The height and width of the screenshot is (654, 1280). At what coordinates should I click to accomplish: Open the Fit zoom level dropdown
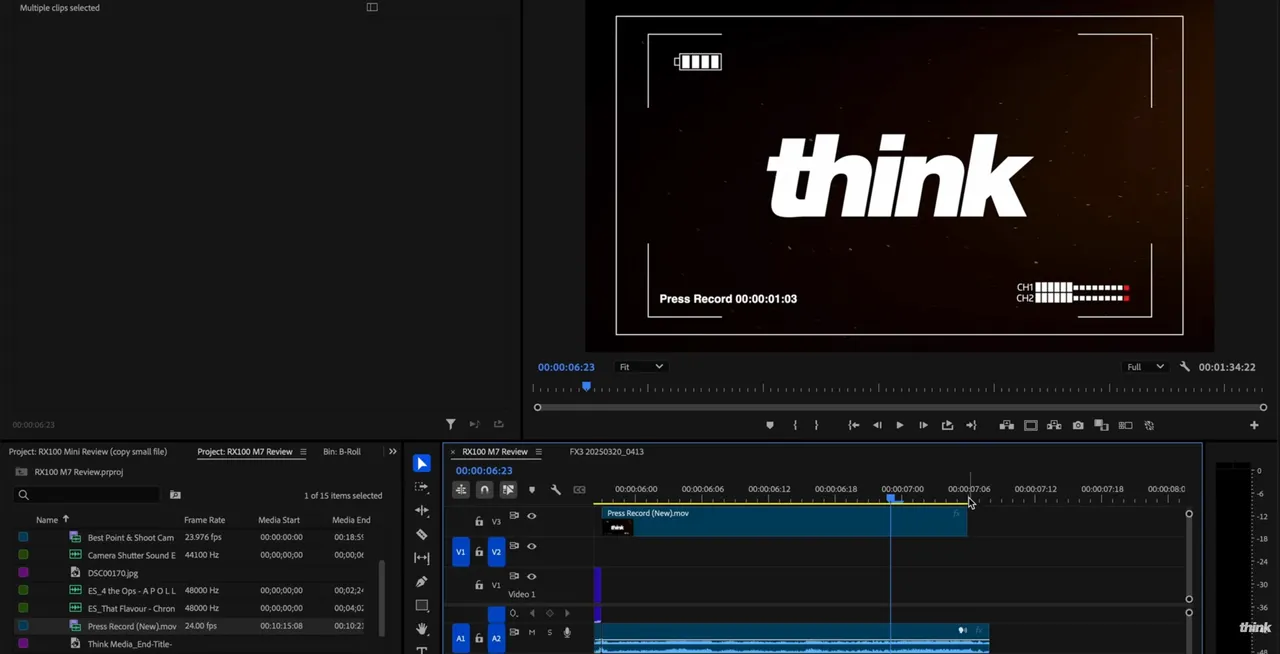point(640,367)
